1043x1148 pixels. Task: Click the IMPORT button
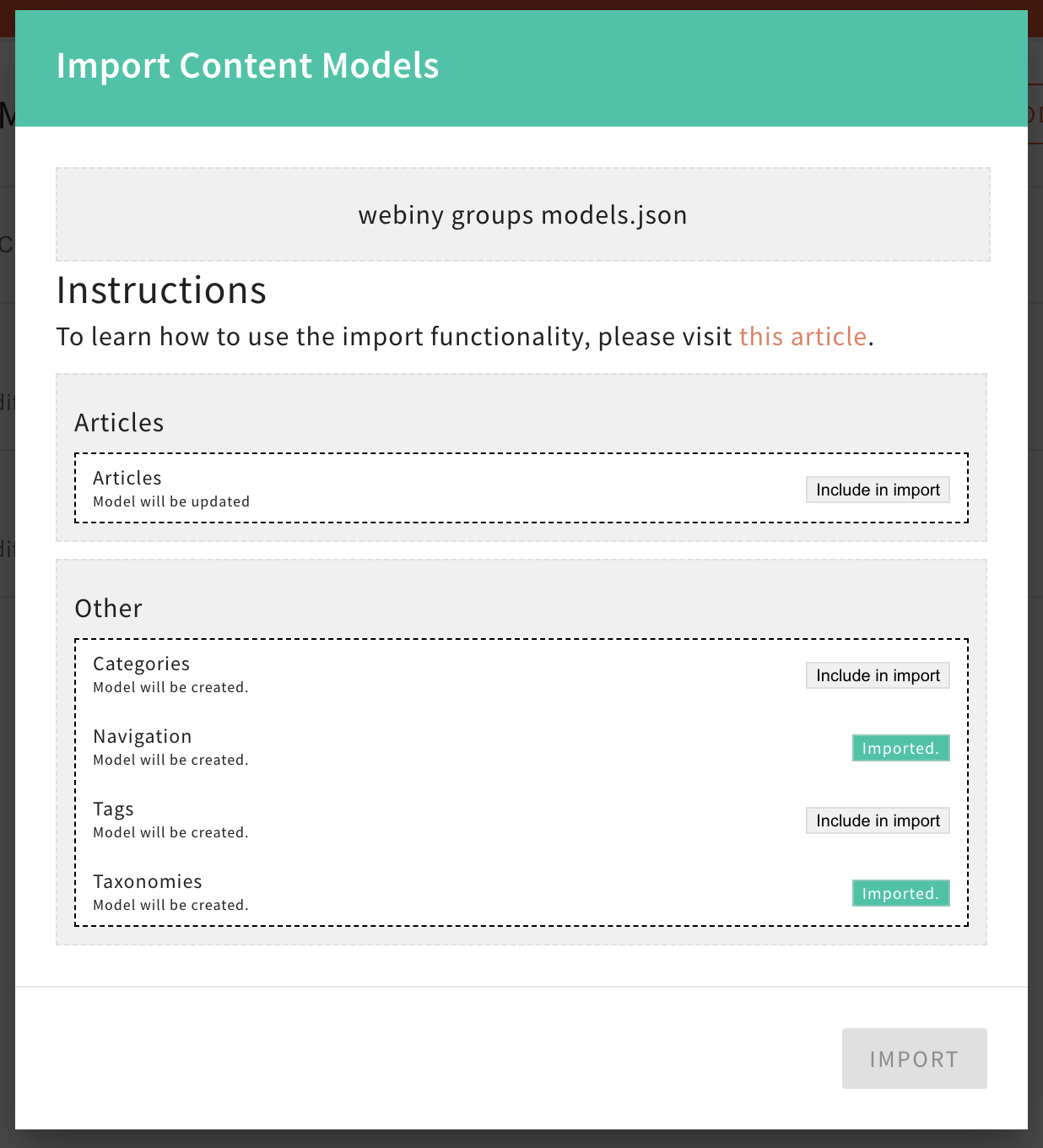(914, 1059)
